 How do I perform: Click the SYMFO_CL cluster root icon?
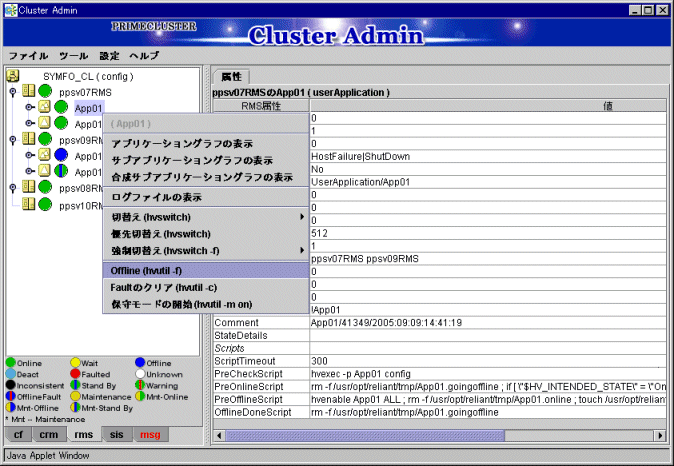click(x=12, y=76)
